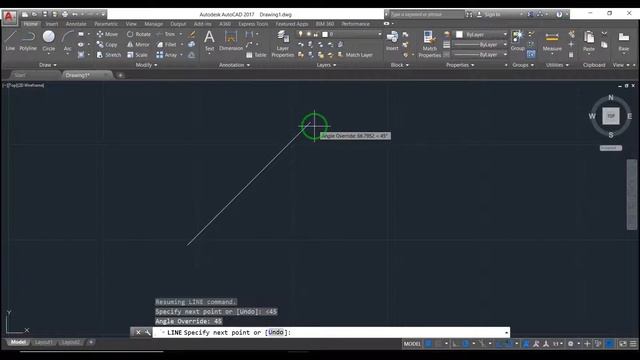
Task: Click the Erase tool in Modify panel
Action: (x=191, y=34)
